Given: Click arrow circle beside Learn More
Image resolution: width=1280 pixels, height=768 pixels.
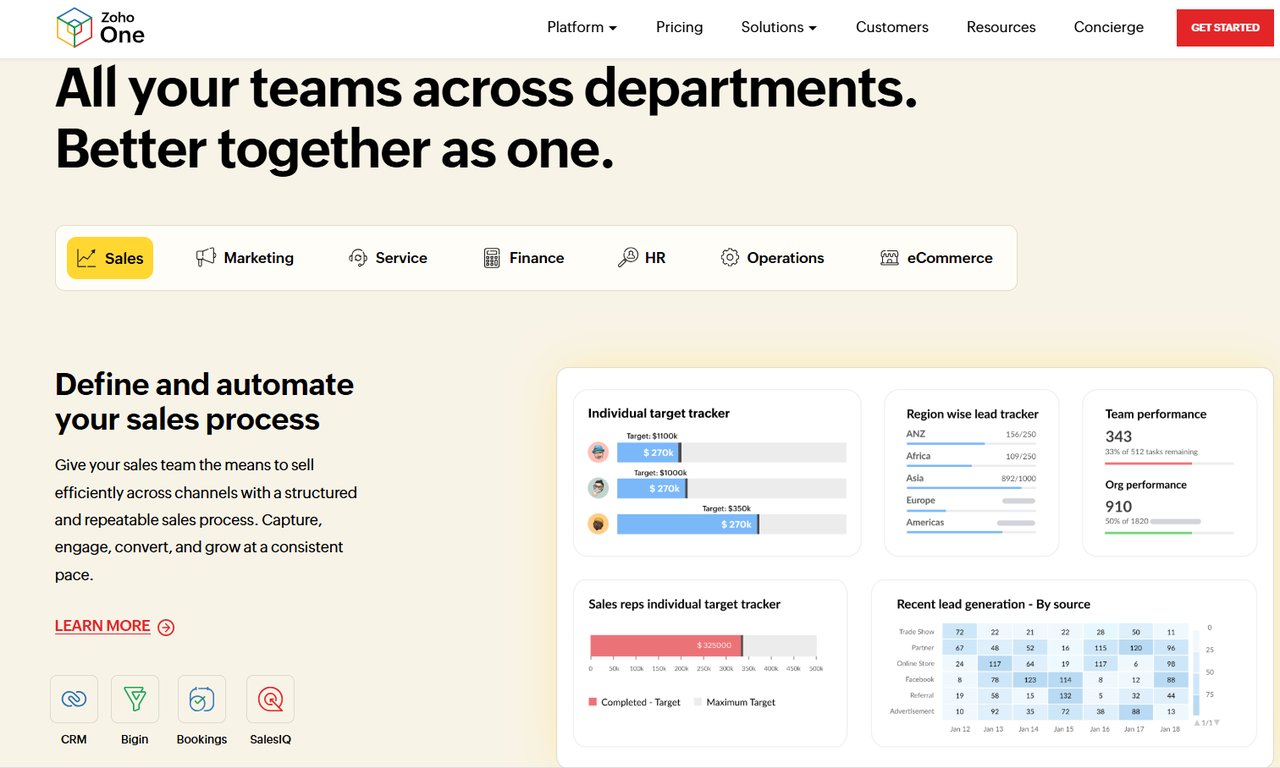Looking at the screenshot, I should 166,627.
